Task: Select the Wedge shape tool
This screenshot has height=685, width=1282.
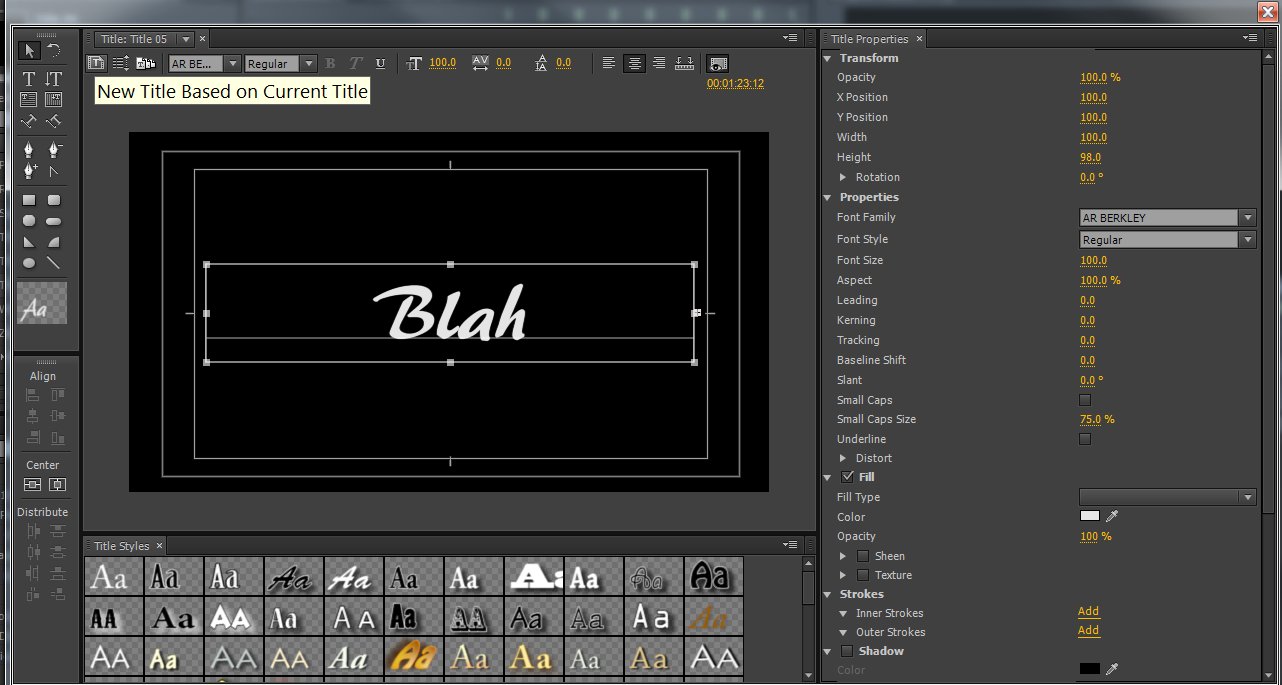Action: pos(29,242)
